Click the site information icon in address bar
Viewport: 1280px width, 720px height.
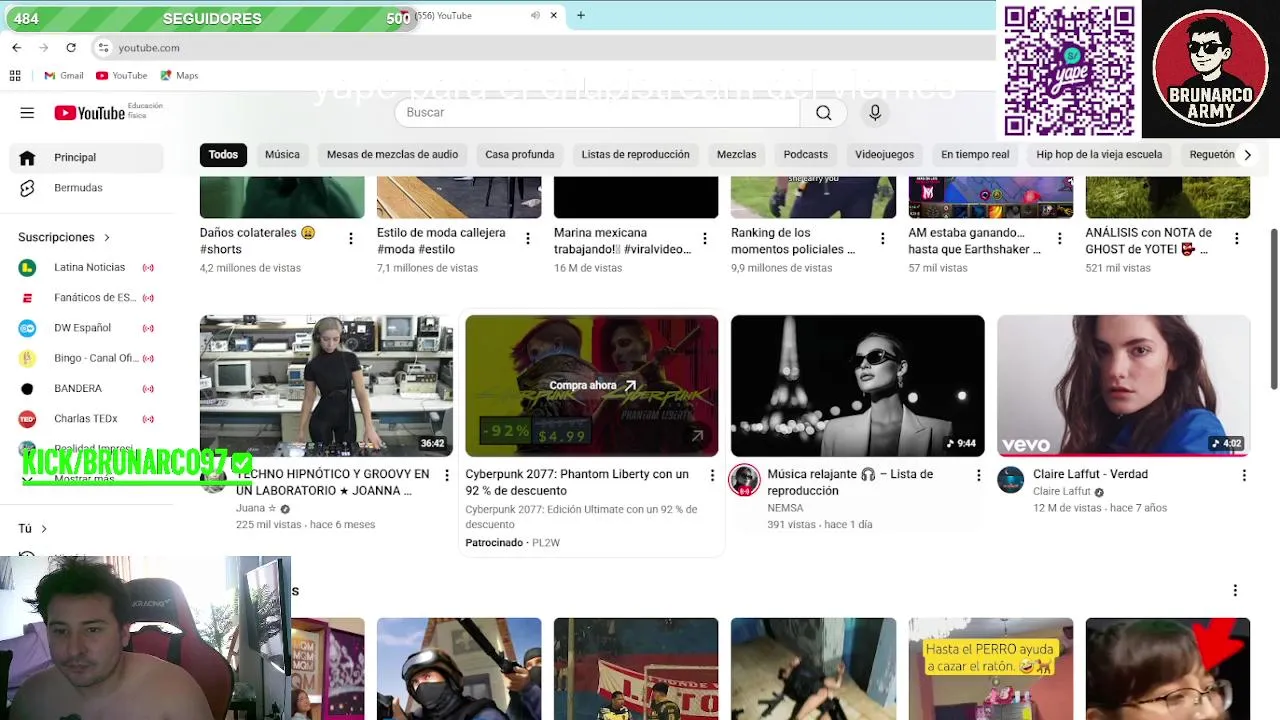pos(103,48)
